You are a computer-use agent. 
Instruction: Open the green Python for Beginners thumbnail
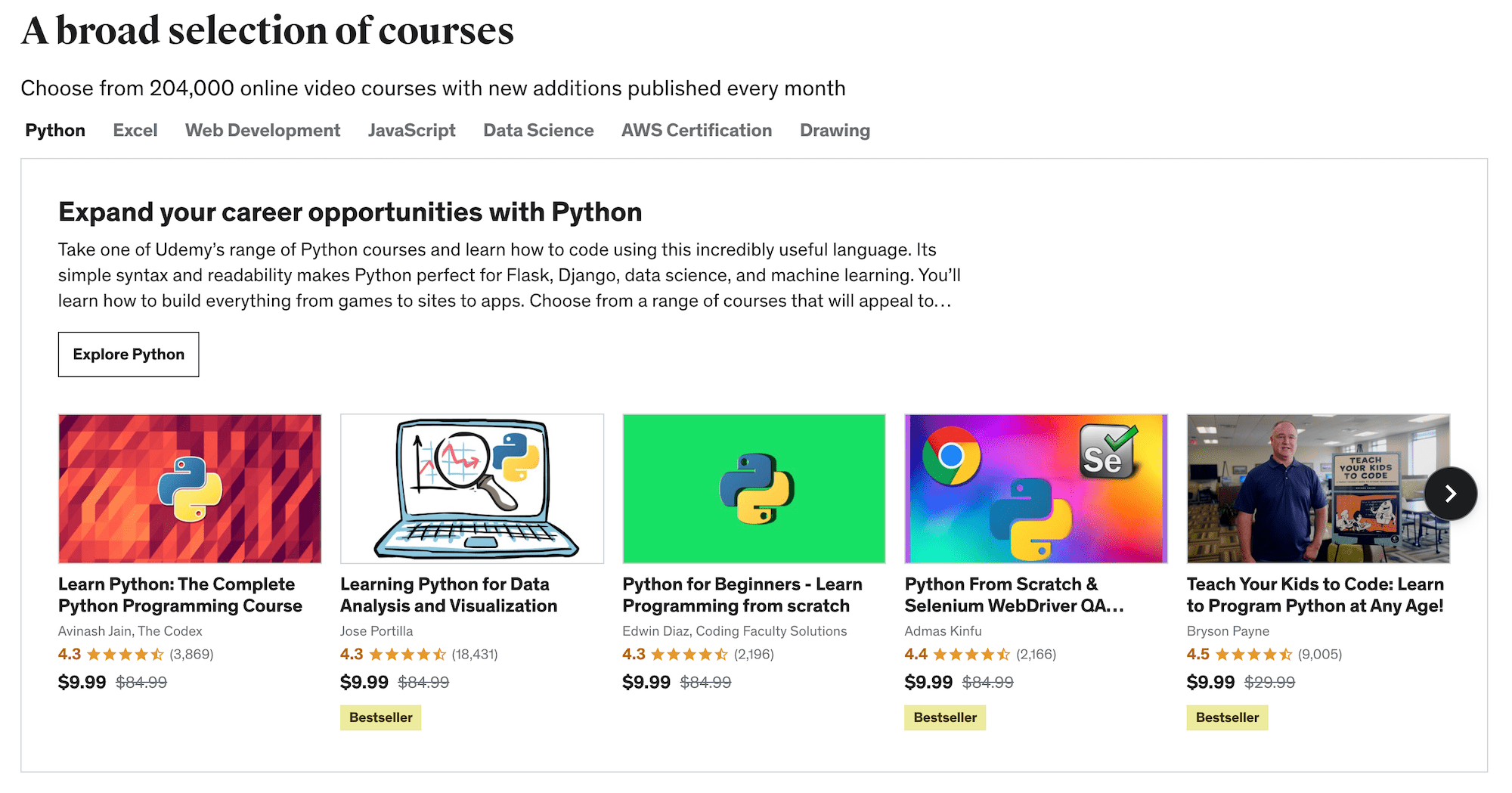tap(754, 488)
